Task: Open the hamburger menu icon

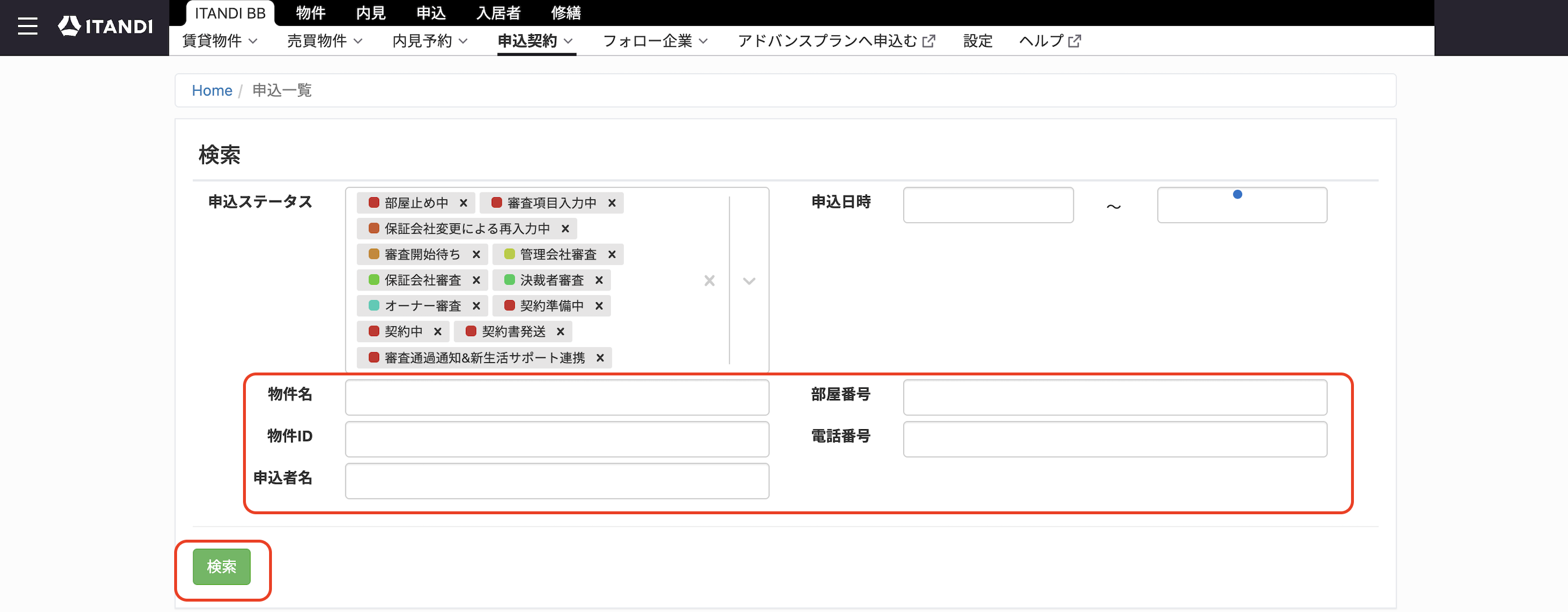Action: coord(27,26)
